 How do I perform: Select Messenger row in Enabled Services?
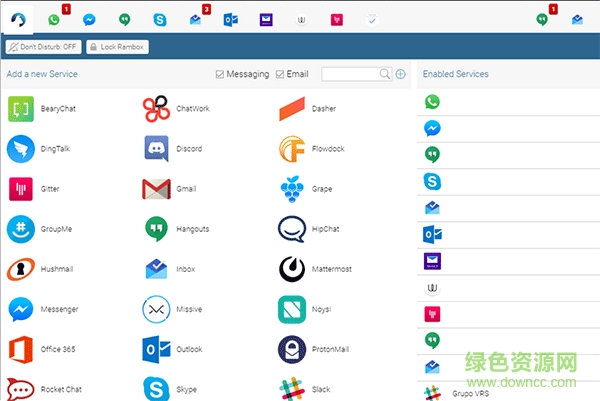[509, 129]
